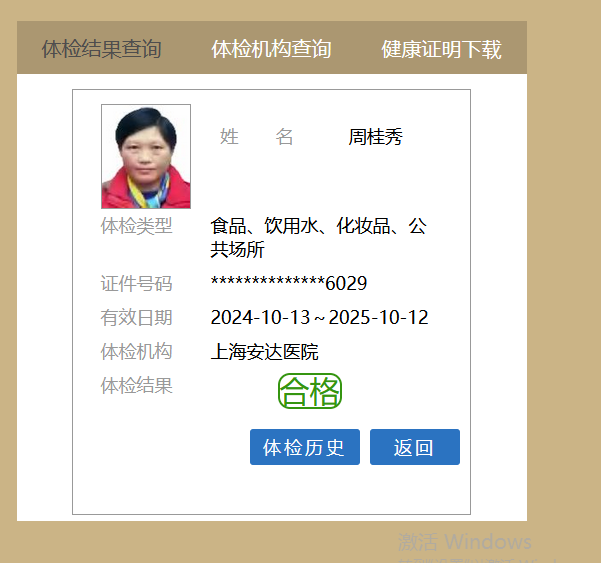Click the 激活 Windows watermark text

465,542
